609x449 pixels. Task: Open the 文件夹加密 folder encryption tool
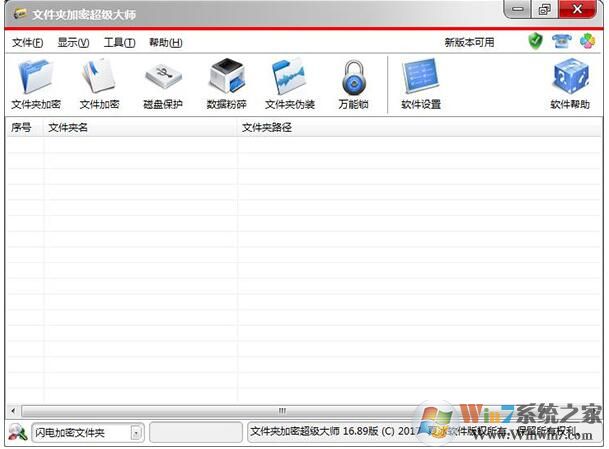point(36,84)
